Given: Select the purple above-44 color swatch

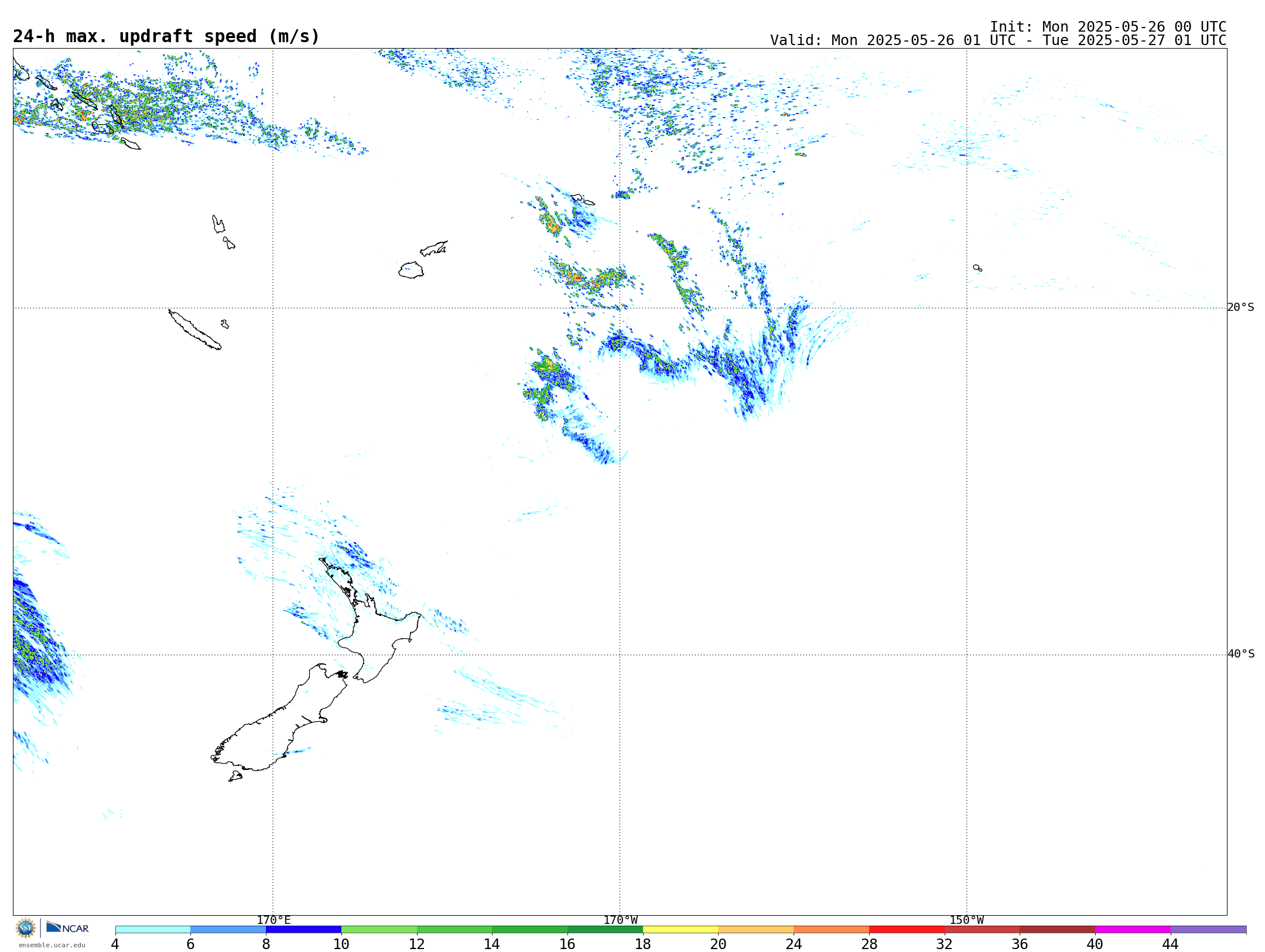Looking at the screenshot, I should tap(1209, 930).
